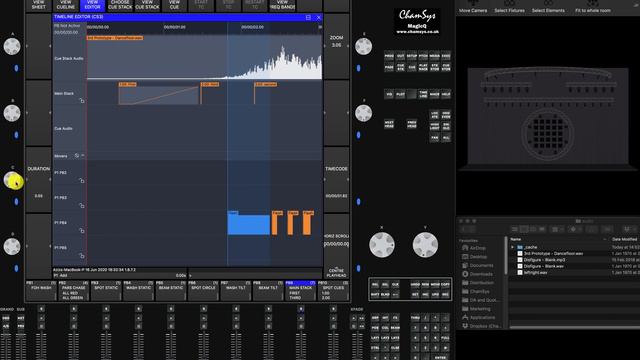Click the Duration soft button
This screenshot has width=640, height=360.
pos(38,180)
